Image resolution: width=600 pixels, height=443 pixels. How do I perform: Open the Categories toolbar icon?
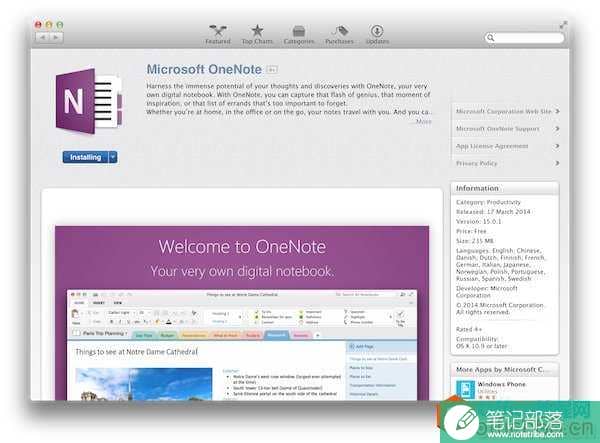point(298,31)
